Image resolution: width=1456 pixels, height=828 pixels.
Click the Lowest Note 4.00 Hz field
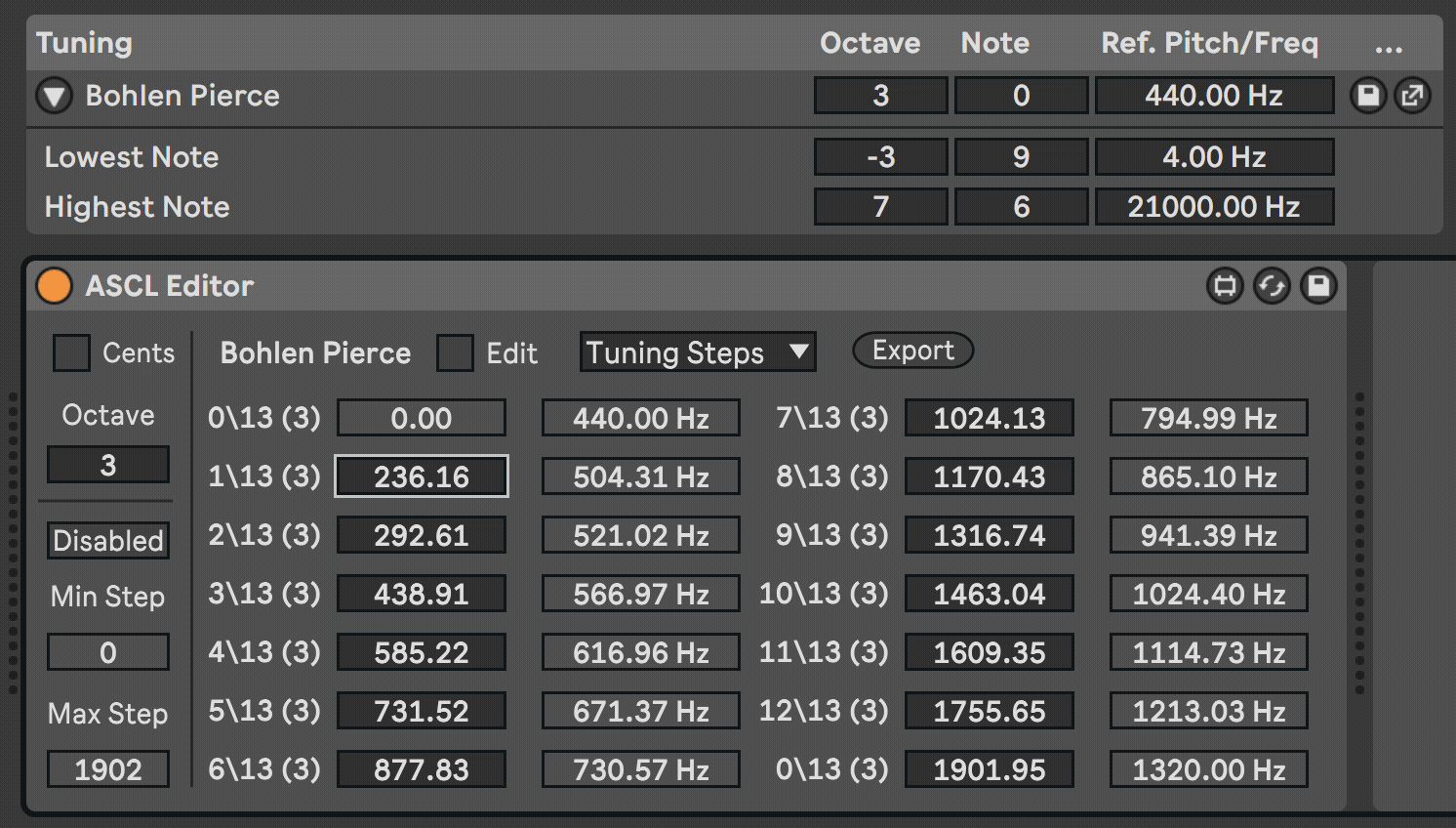point(1214,157)
